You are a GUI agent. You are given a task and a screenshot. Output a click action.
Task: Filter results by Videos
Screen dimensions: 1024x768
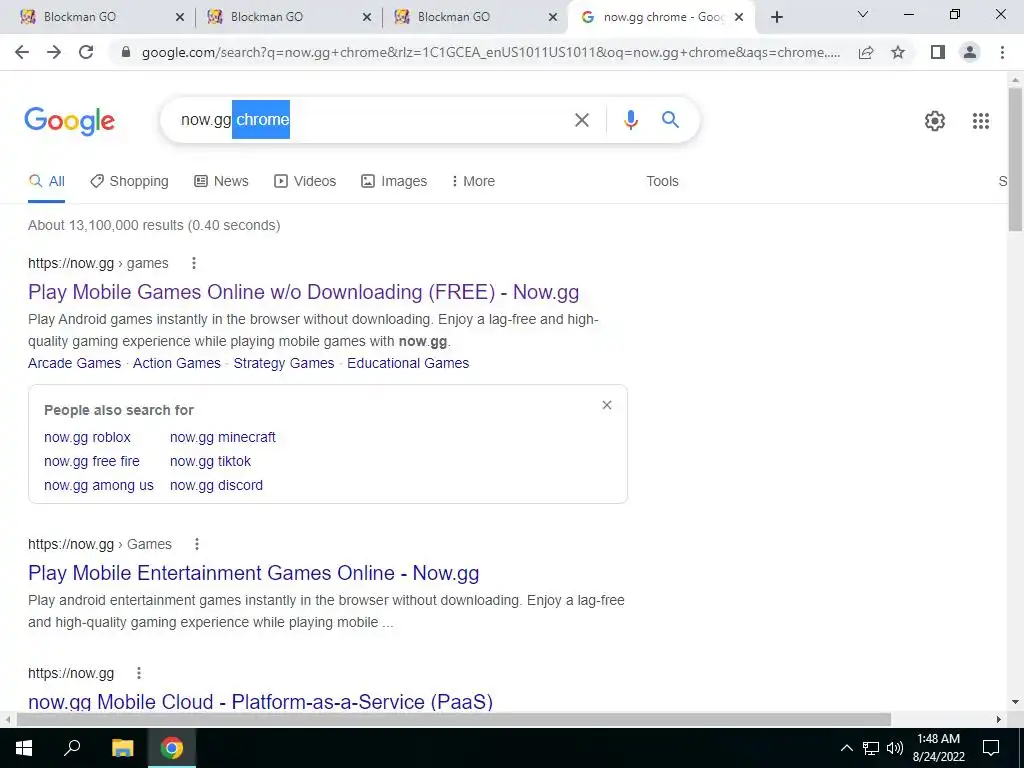(305, 181)
